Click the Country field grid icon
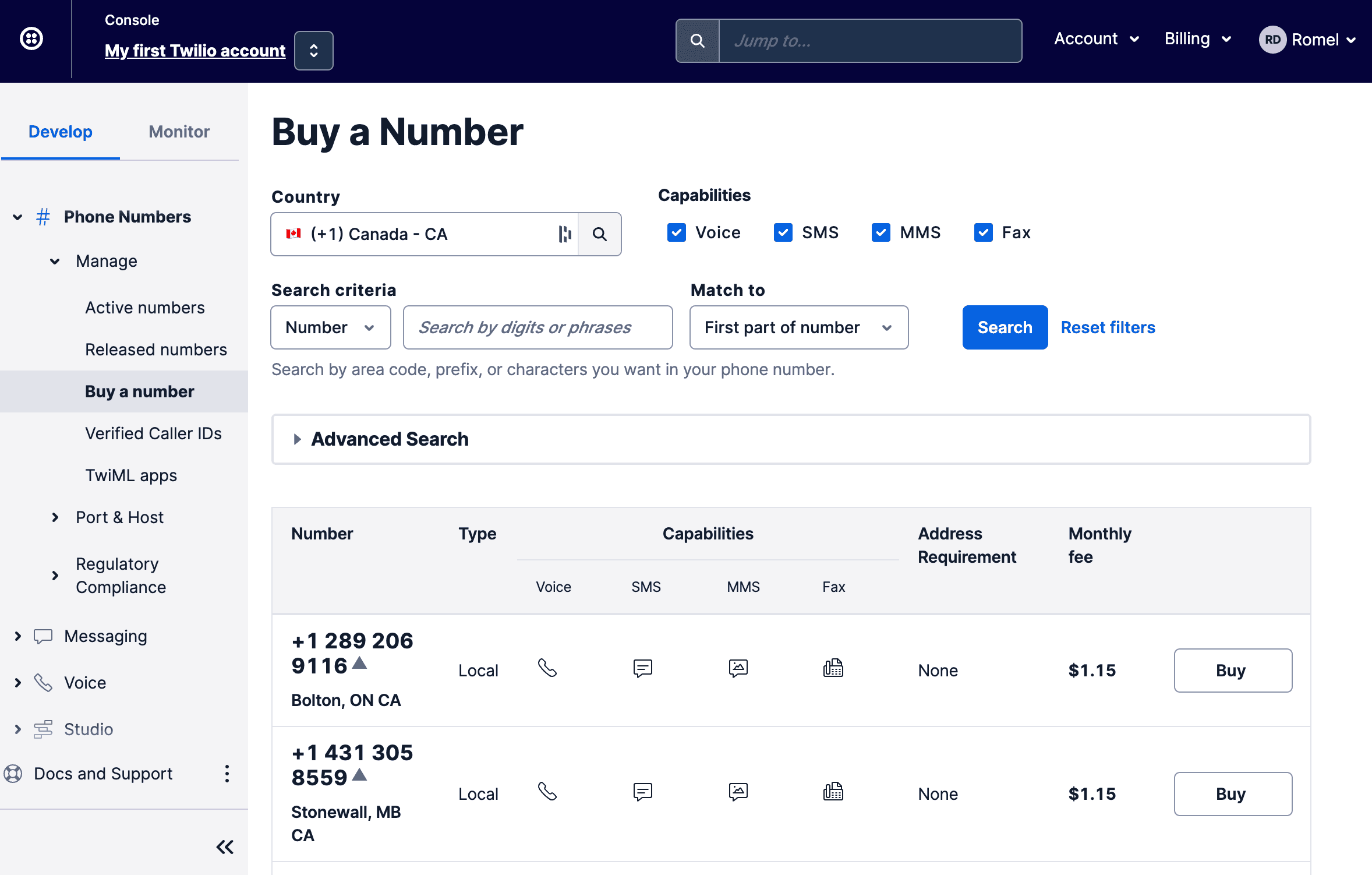The width and height of the screenshot is (1372, 875). pos(565,234)
